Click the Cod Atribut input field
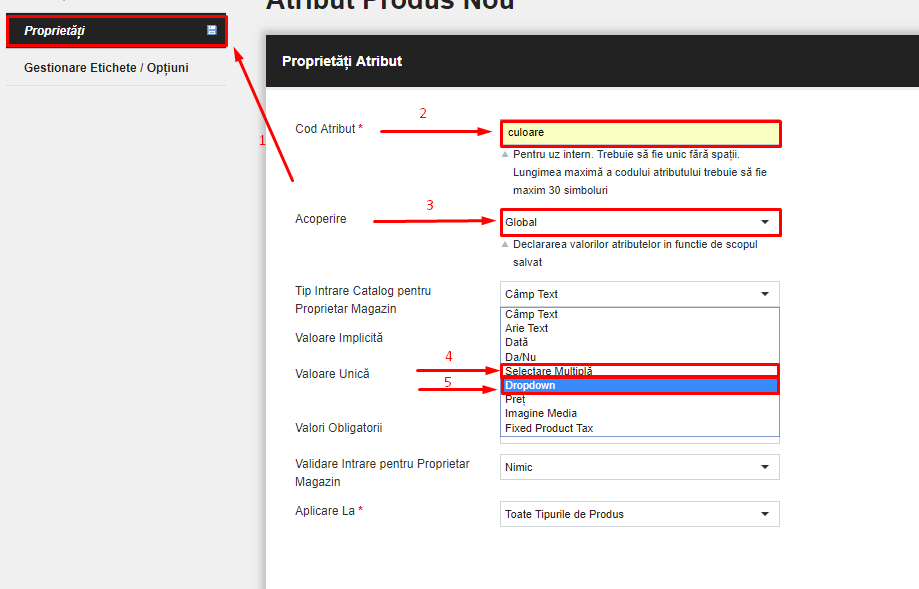The height and width of the screenshot is (589, 919). click(641, 133)
